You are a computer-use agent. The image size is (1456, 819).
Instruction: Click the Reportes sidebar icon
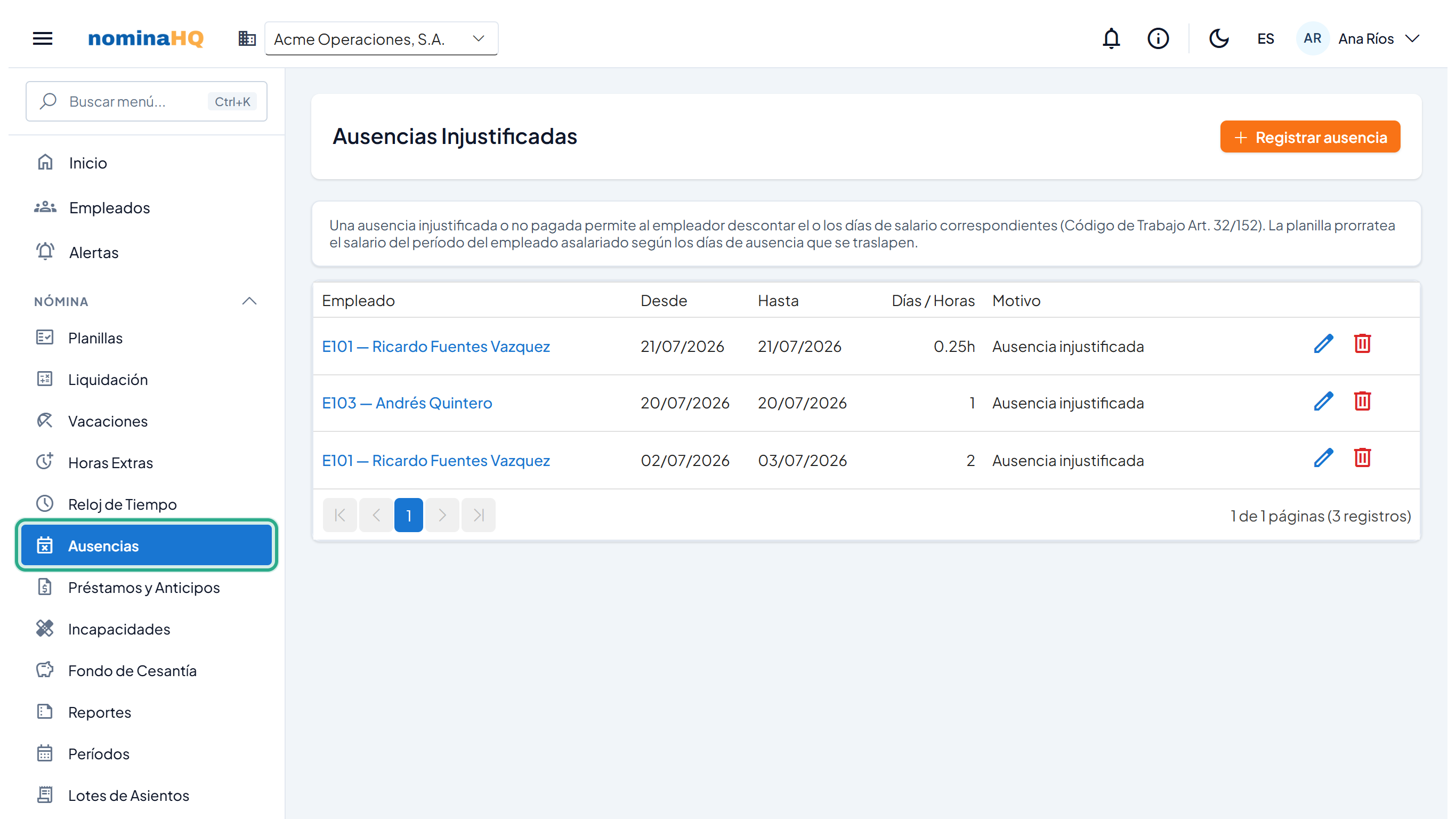click(45, 711)
